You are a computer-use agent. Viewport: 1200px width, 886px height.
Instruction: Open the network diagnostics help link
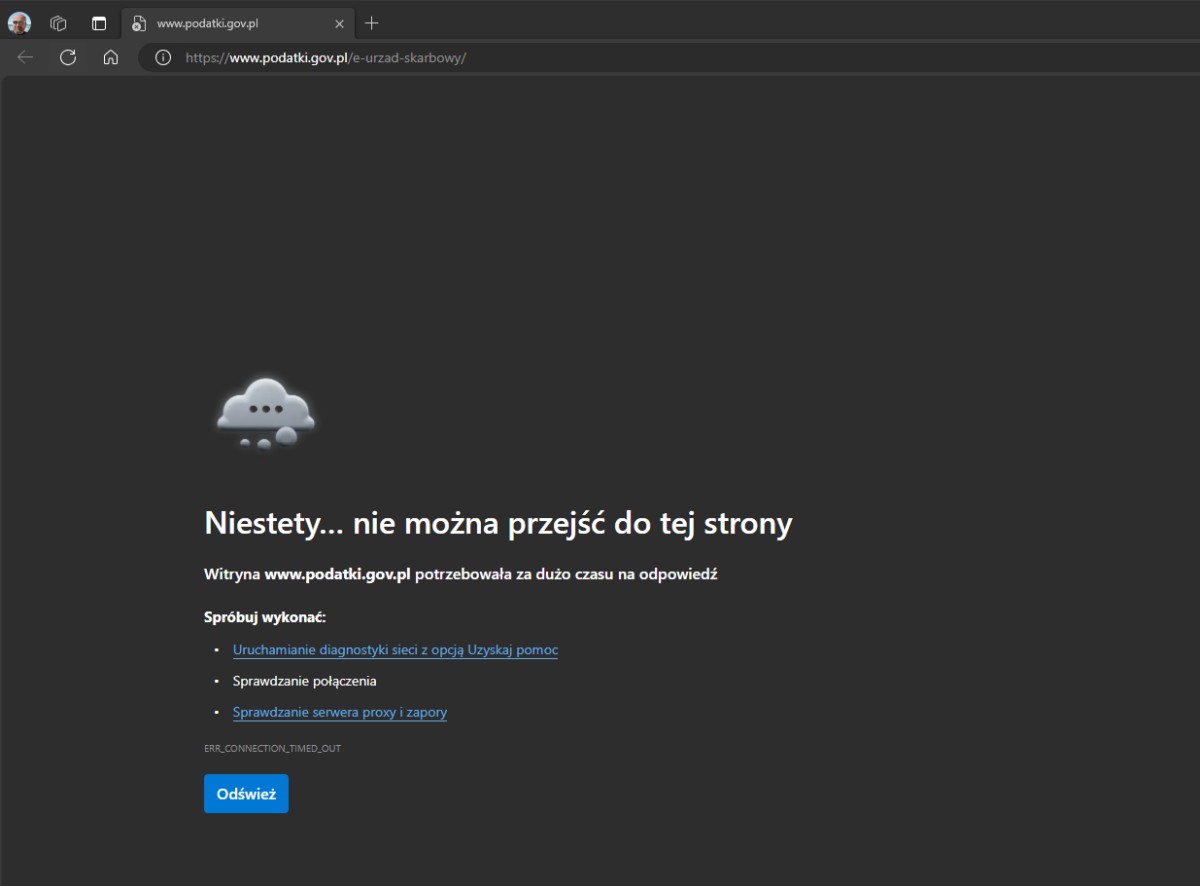395,649
